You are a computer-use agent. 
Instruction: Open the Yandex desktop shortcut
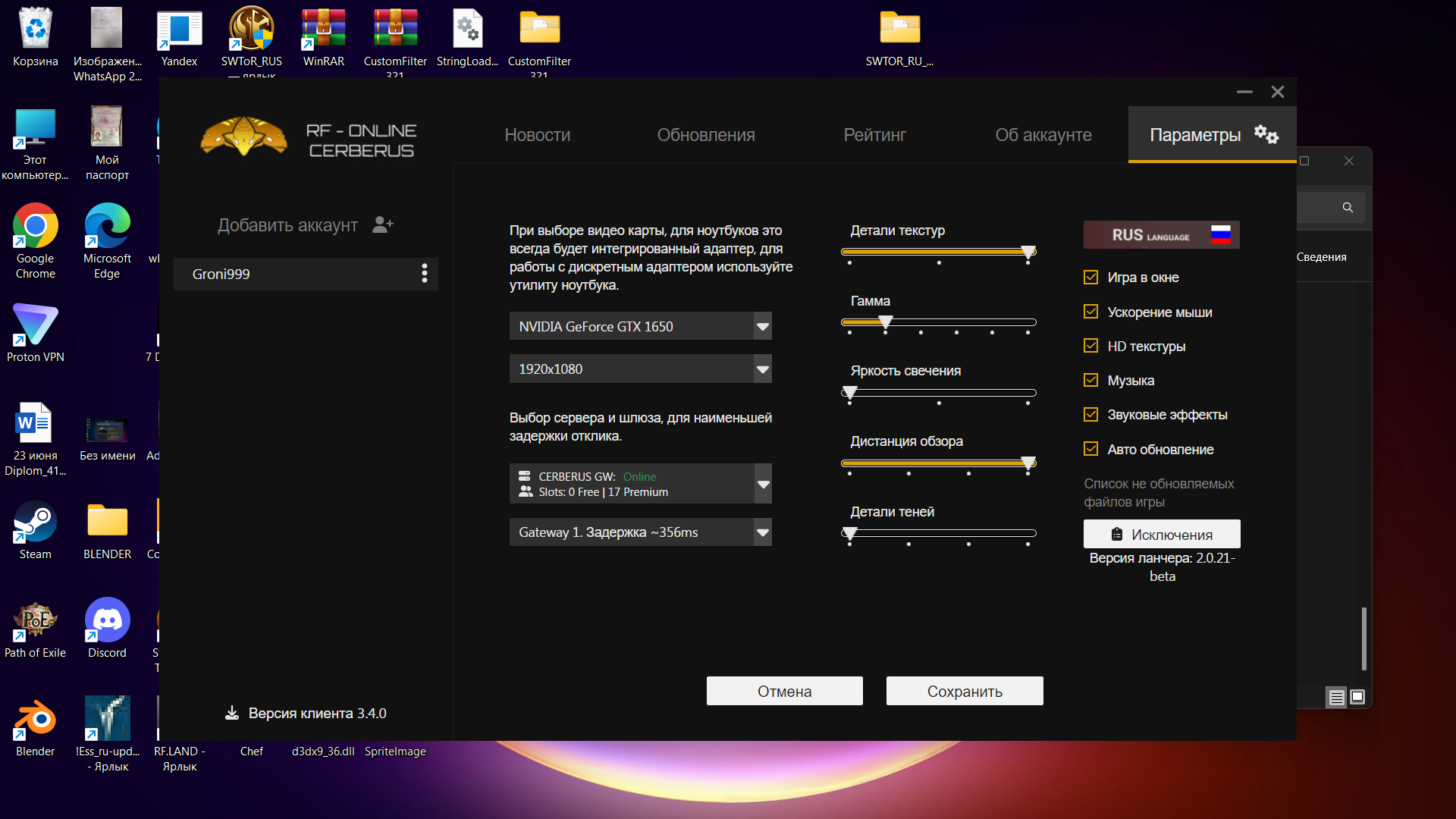pyautogui.click(x=179, y=38)
